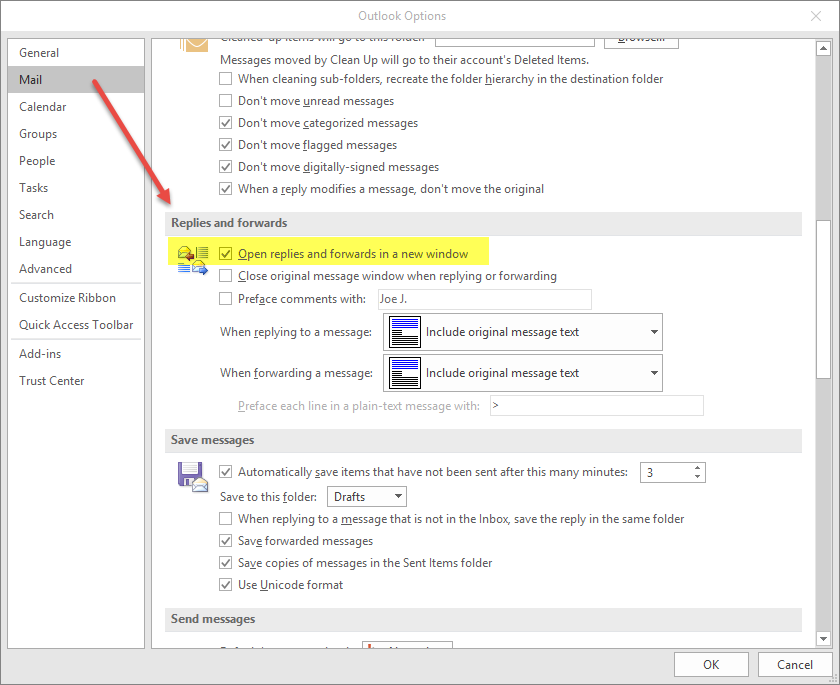Image resolution: width=840 pixels, height=685 pixels.
Task: Select the General category
Action: (x=76, y=52)
